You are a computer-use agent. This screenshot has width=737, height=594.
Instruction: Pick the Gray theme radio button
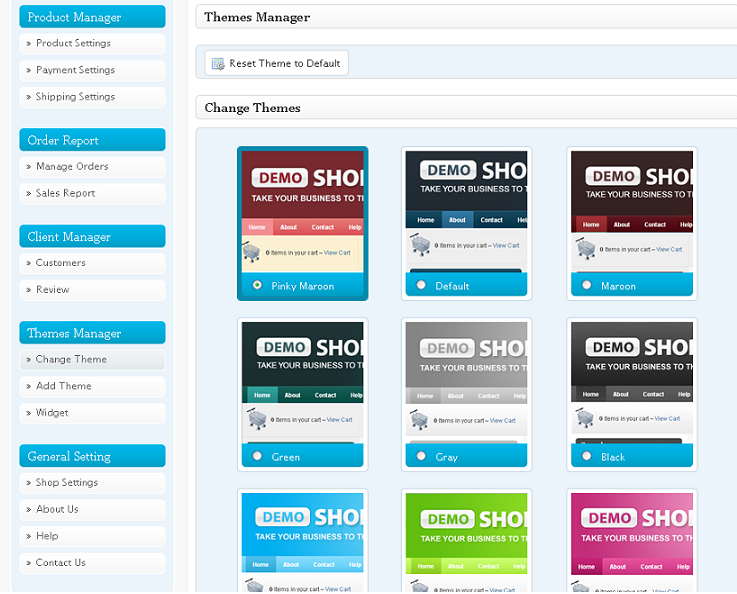pos(421,456)
